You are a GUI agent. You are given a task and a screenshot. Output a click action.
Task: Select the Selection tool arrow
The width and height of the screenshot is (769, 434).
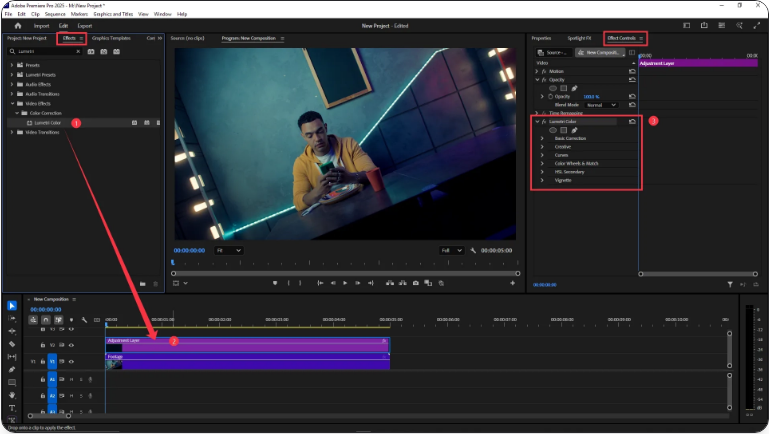coord(12,305)
